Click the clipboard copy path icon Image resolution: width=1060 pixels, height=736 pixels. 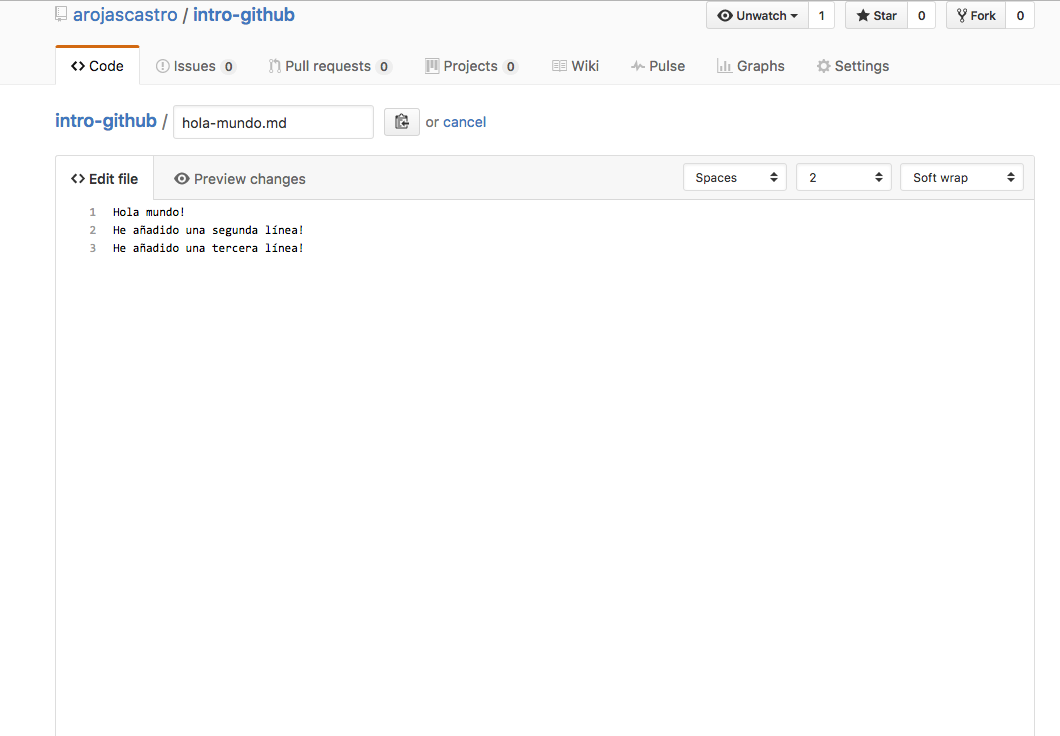(x=401, y=122)
